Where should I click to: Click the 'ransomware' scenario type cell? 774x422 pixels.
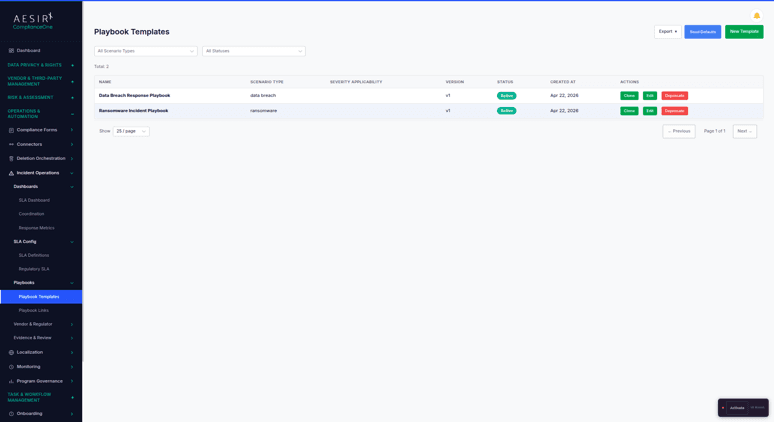tap(263, 111)
